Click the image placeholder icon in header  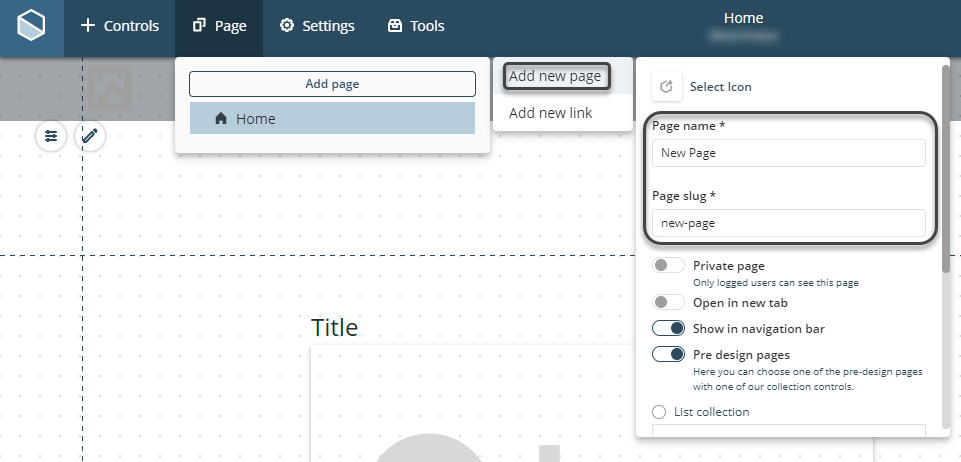(109, 88)
